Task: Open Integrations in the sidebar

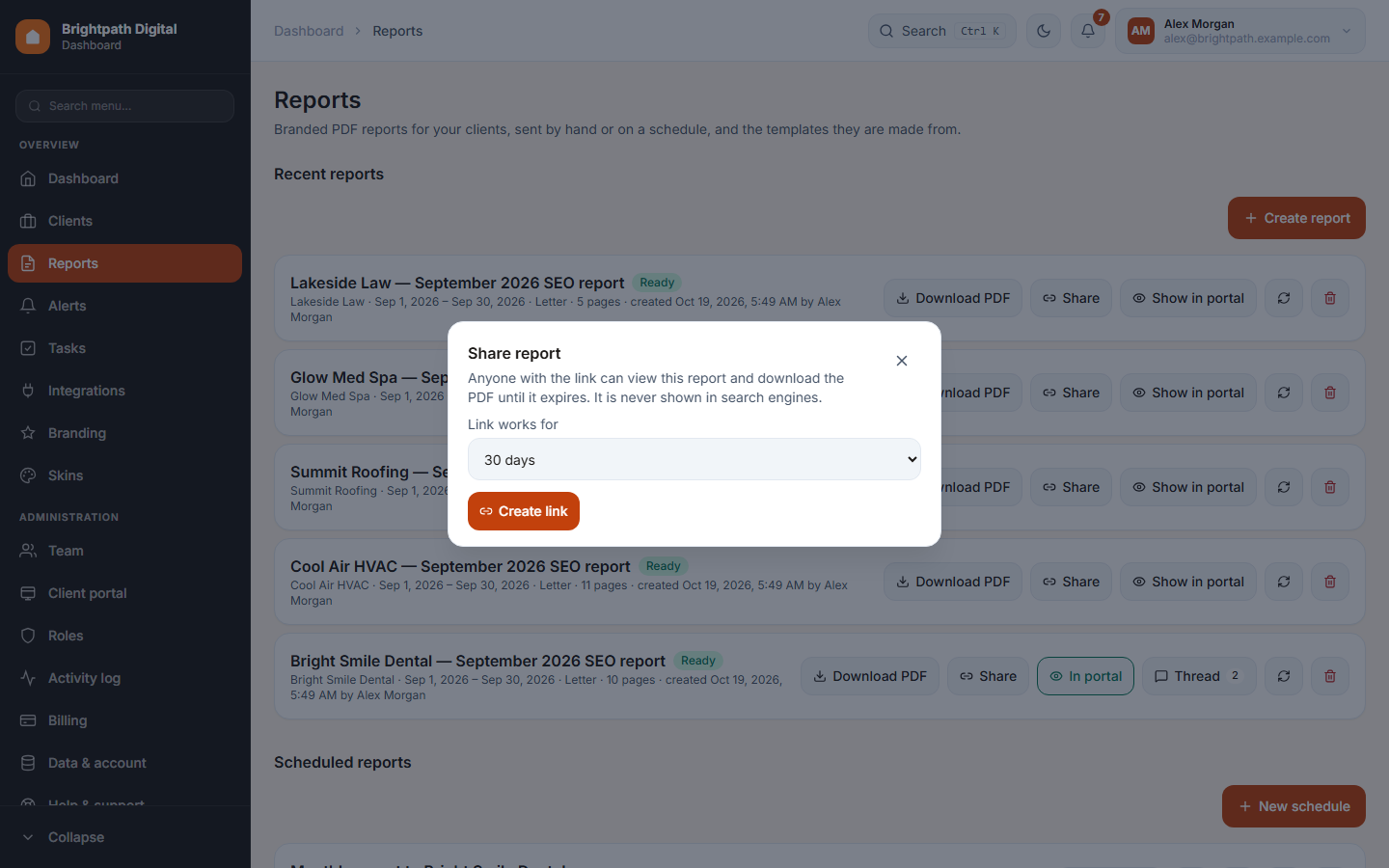Action: tap(124, 391)
